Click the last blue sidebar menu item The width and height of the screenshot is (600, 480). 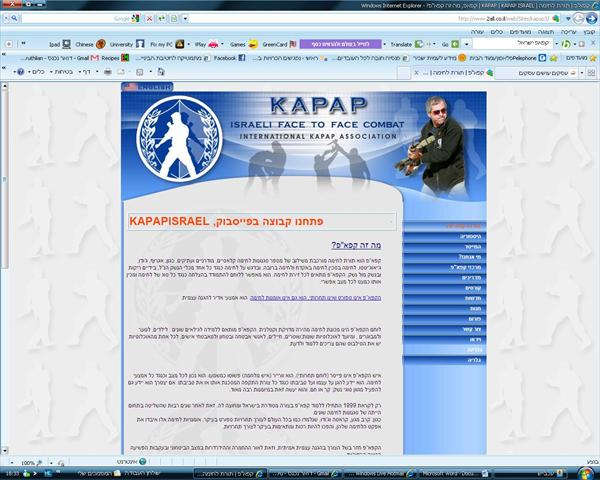444,360
